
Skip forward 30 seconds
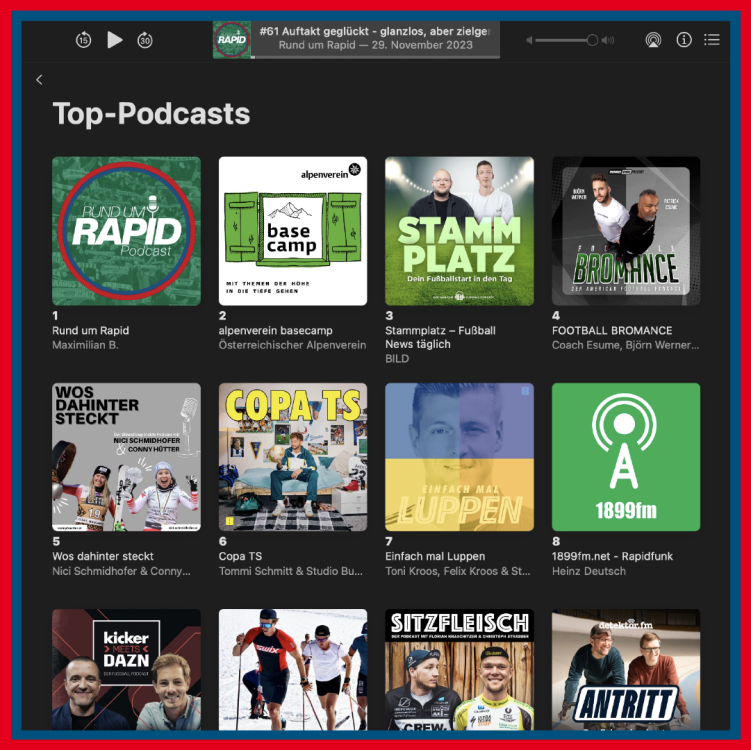[x=145, y=40]
